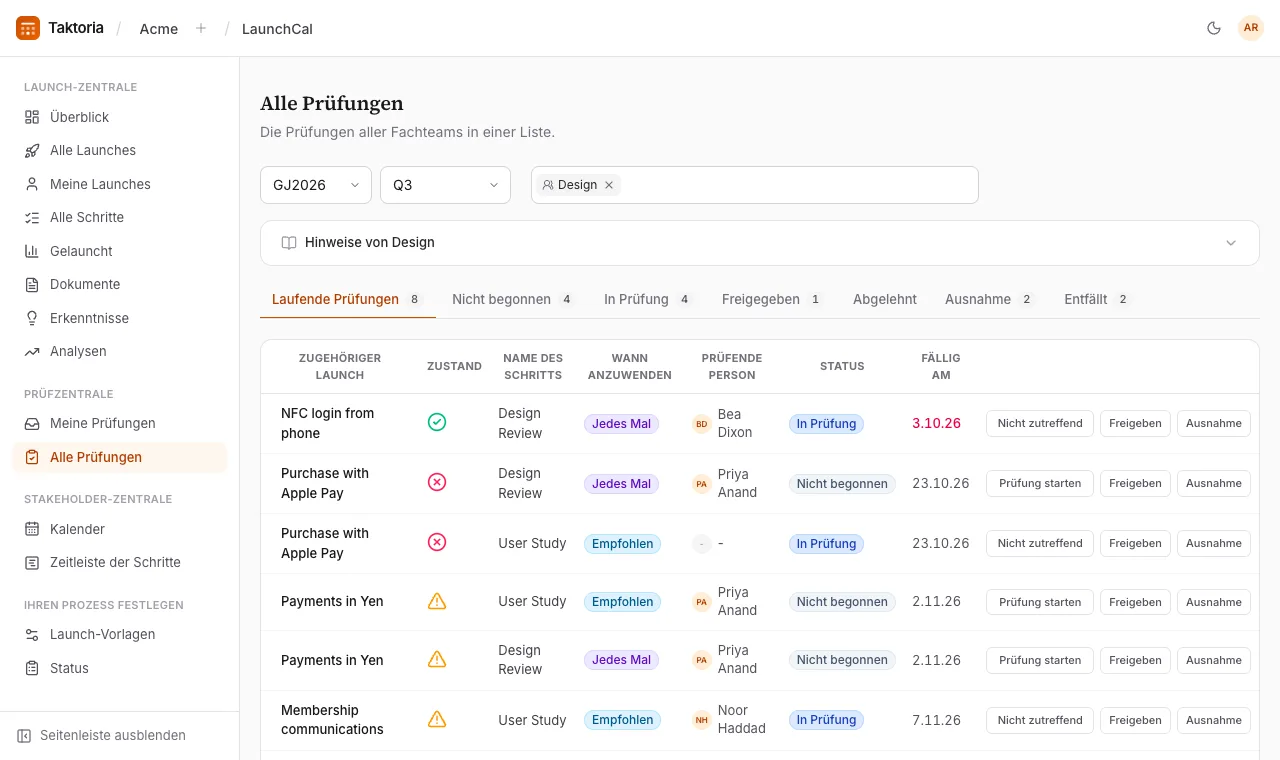Viewport: 1280px width, 760px height.
Task: Click Ausnahme in Membership communications row
Action: pyautogui.click(x=1214, y=720)
